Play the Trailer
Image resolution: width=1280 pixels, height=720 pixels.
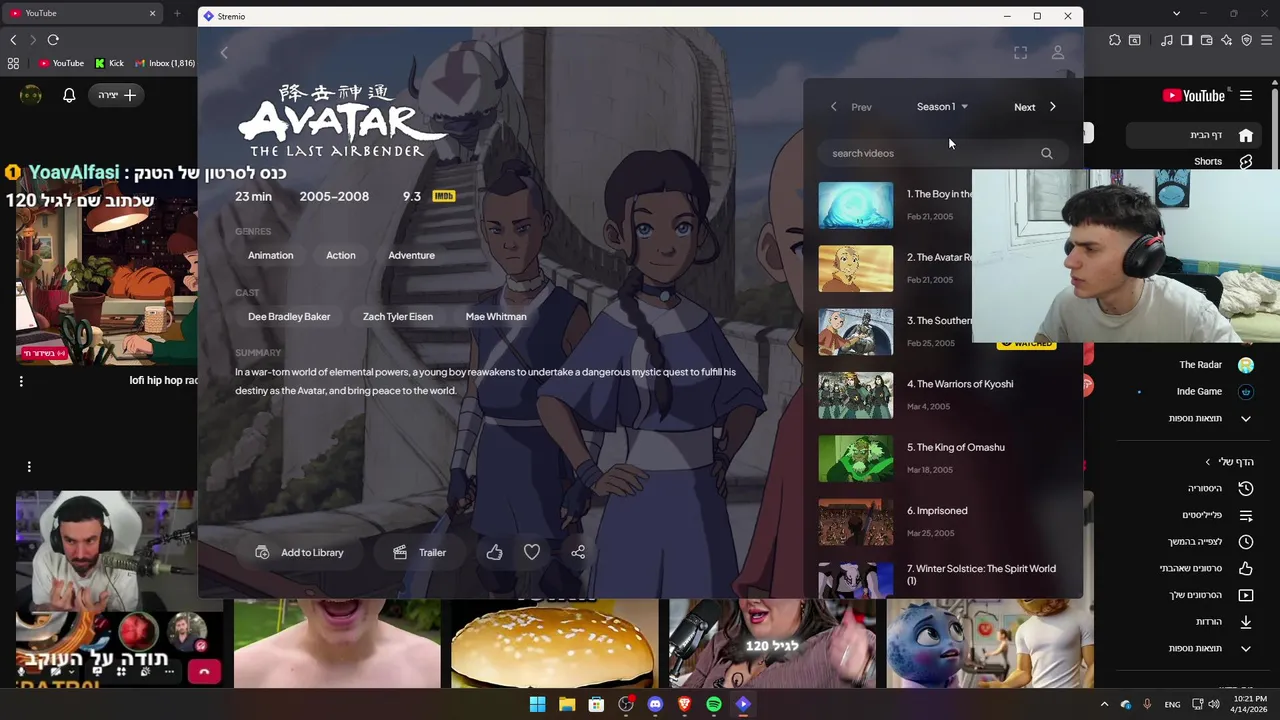[x=420, y=552]
